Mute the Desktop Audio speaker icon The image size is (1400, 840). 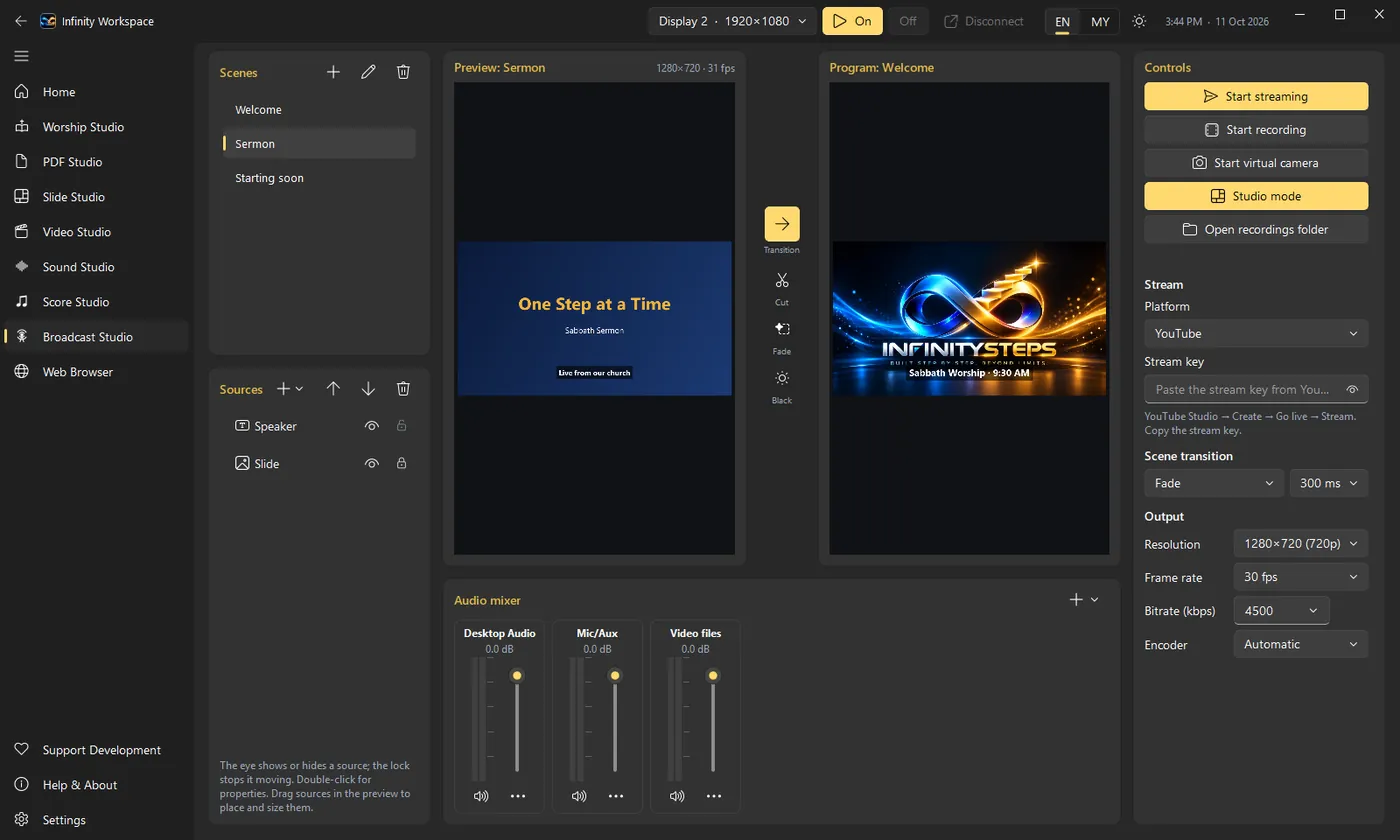point(481,796)
